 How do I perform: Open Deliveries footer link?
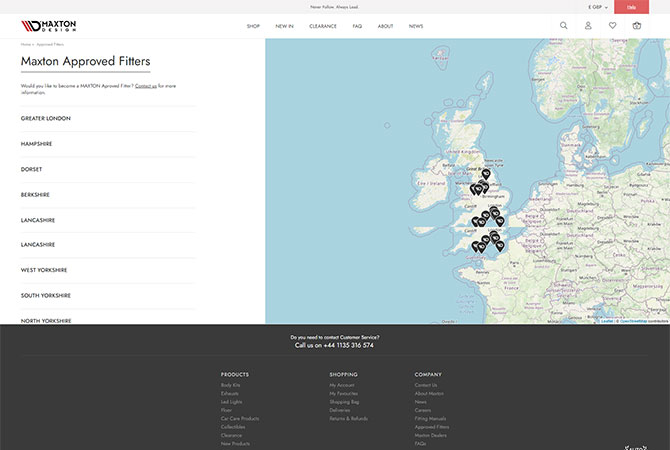pos(340,410)
